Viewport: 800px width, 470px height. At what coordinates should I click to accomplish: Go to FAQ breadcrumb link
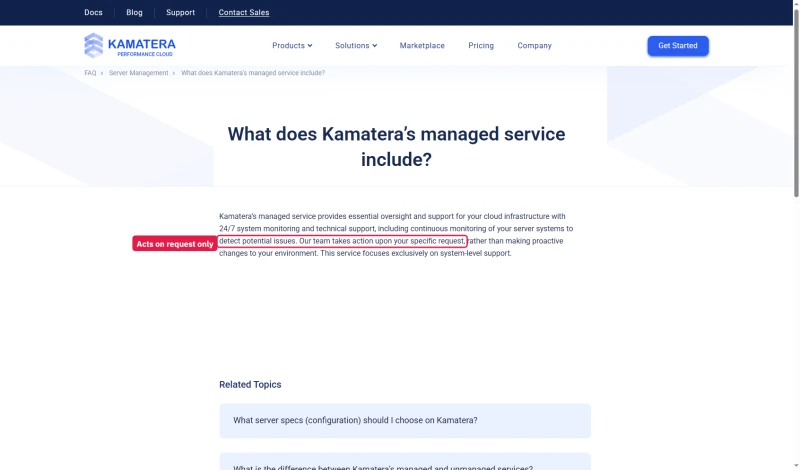(x=90, y=73)
